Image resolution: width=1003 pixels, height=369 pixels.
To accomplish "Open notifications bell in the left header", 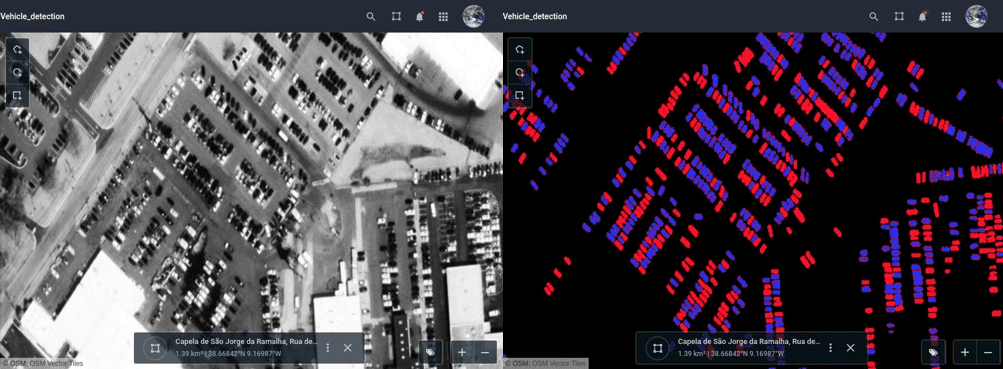I will (420, 17).
